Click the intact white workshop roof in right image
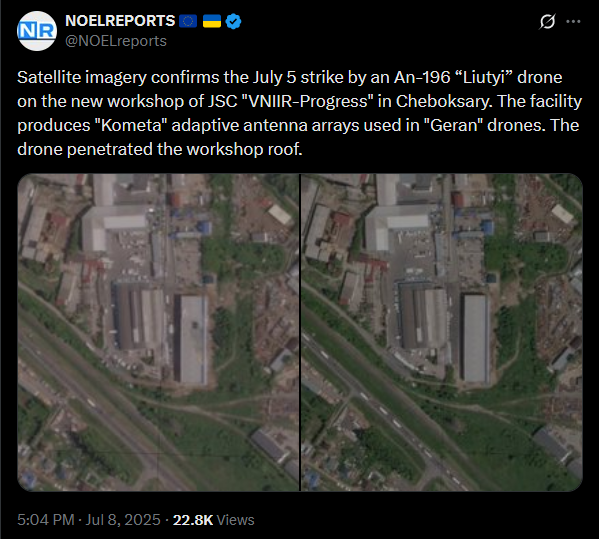 [476, 338]
